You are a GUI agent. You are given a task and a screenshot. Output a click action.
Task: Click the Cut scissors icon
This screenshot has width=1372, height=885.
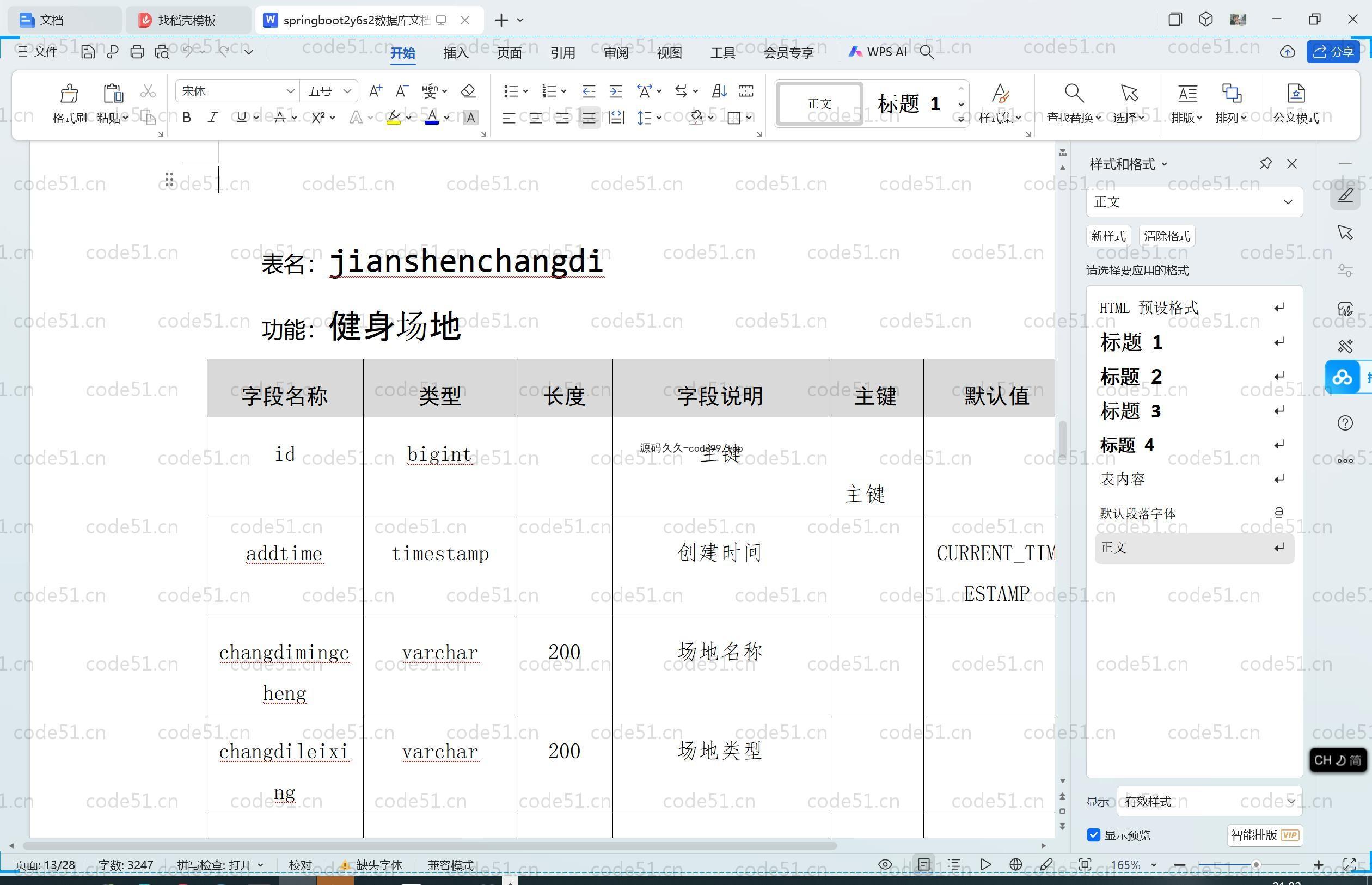148,91
